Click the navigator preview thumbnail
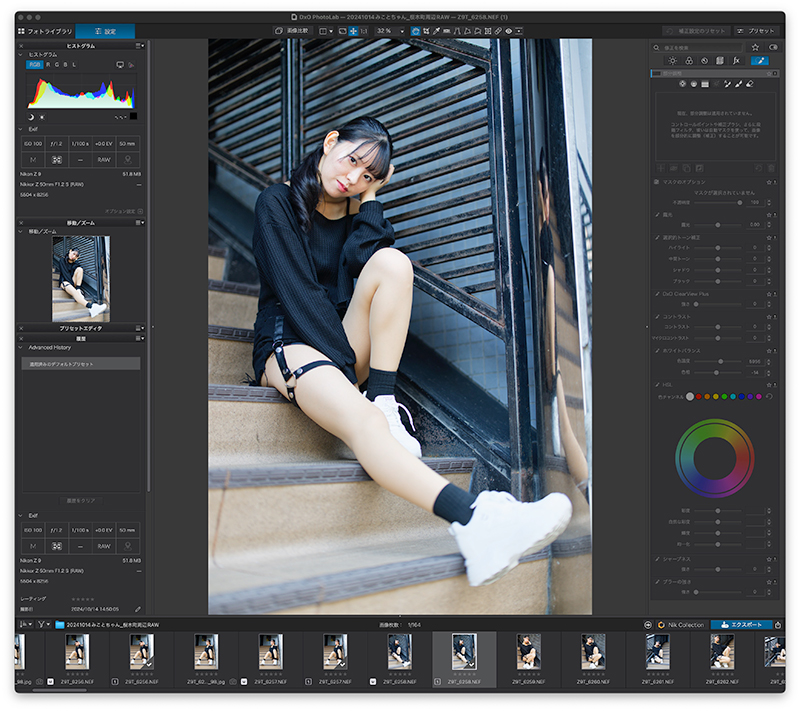800x711 pixels. pyautogui.click(x=81, y=279)
